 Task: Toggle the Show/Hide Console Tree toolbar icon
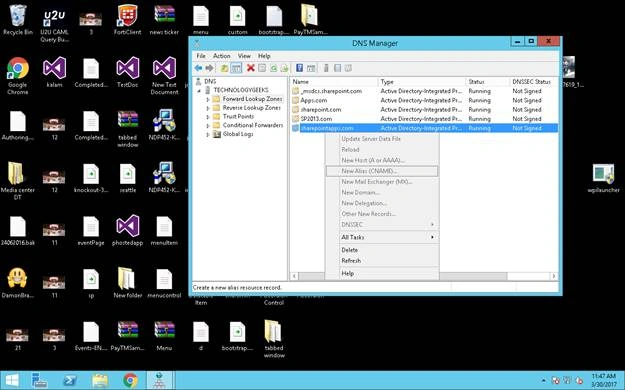coord(236,68)
